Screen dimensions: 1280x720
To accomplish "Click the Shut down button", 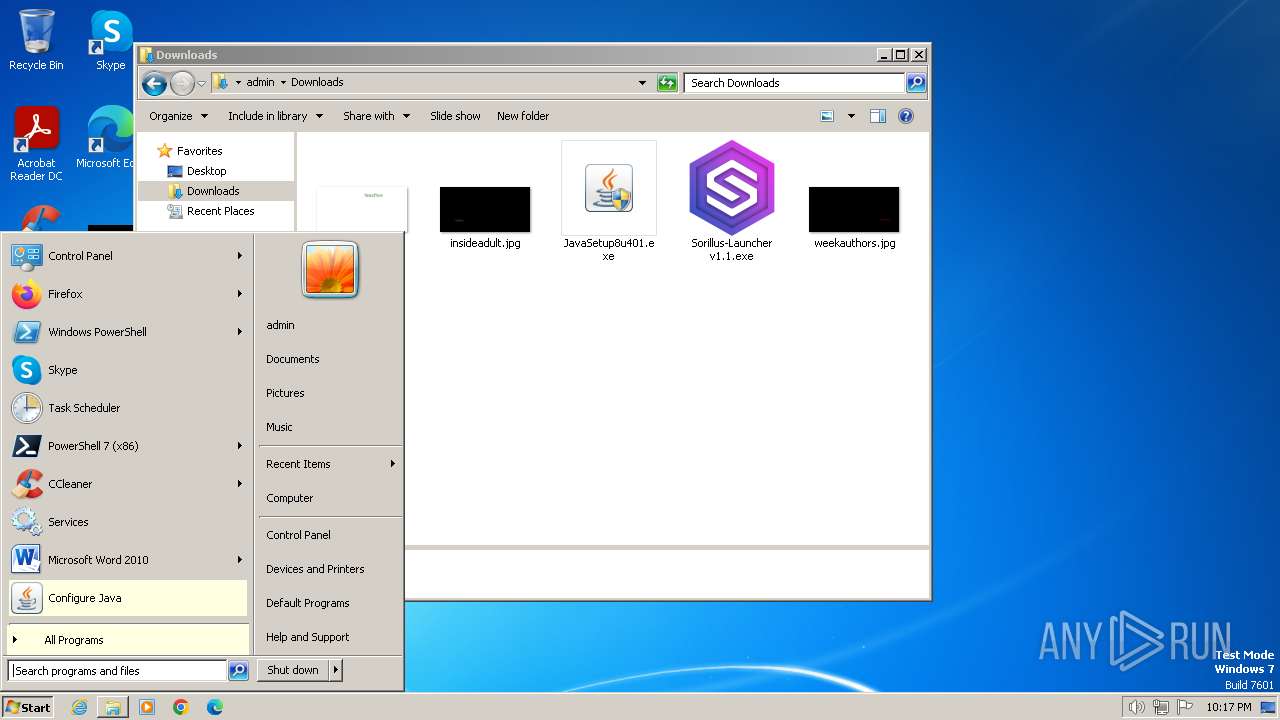I will (x=293, y=671).
